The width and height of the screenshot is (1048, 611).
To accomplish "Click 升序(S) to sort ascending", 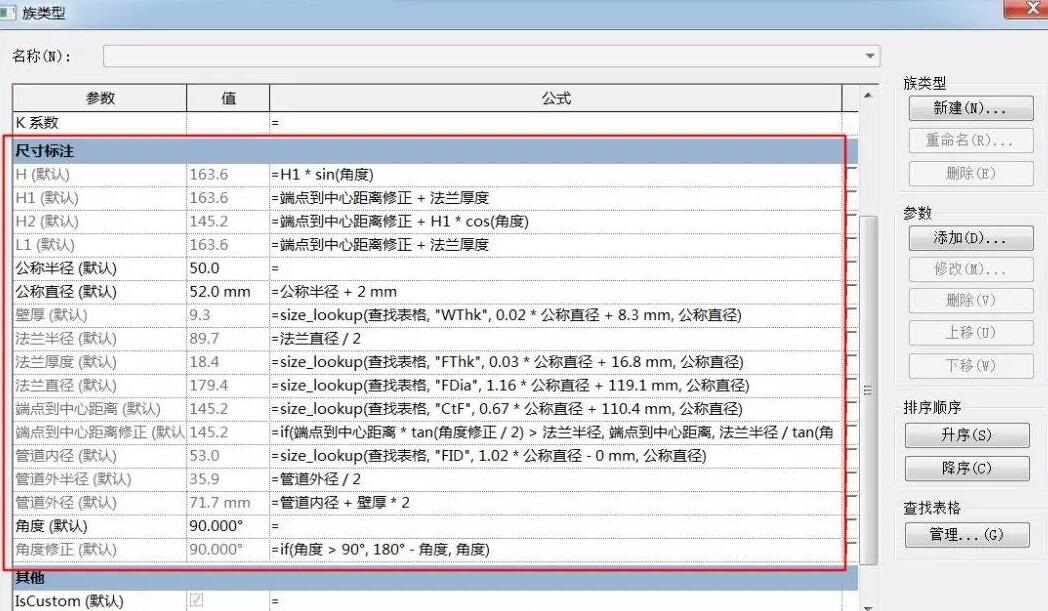I will pyautogui.click(x=969, y=434).
